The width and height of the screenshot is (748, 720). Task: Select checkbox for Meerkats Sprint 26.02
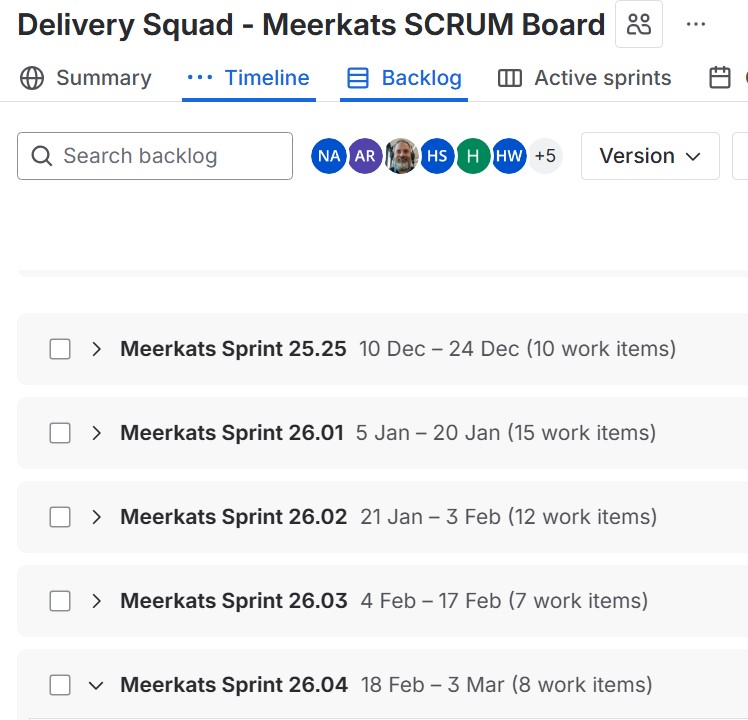pyautogui.click(x=60, y=517)
